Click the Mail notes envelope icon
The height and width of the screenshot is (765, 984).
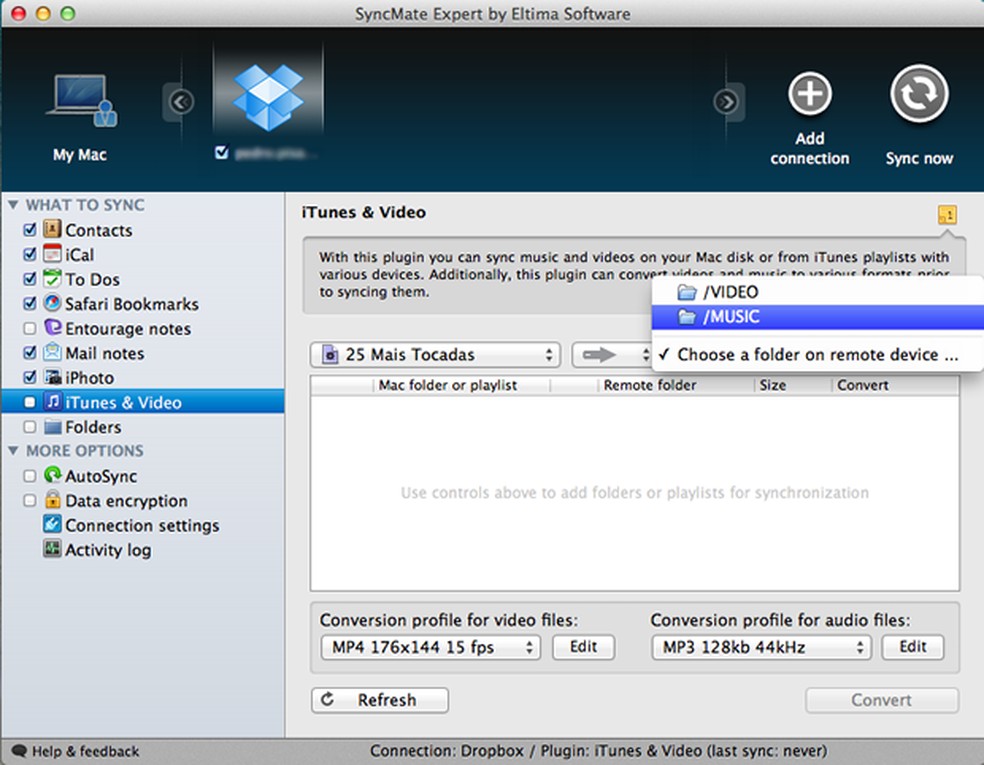52,352
